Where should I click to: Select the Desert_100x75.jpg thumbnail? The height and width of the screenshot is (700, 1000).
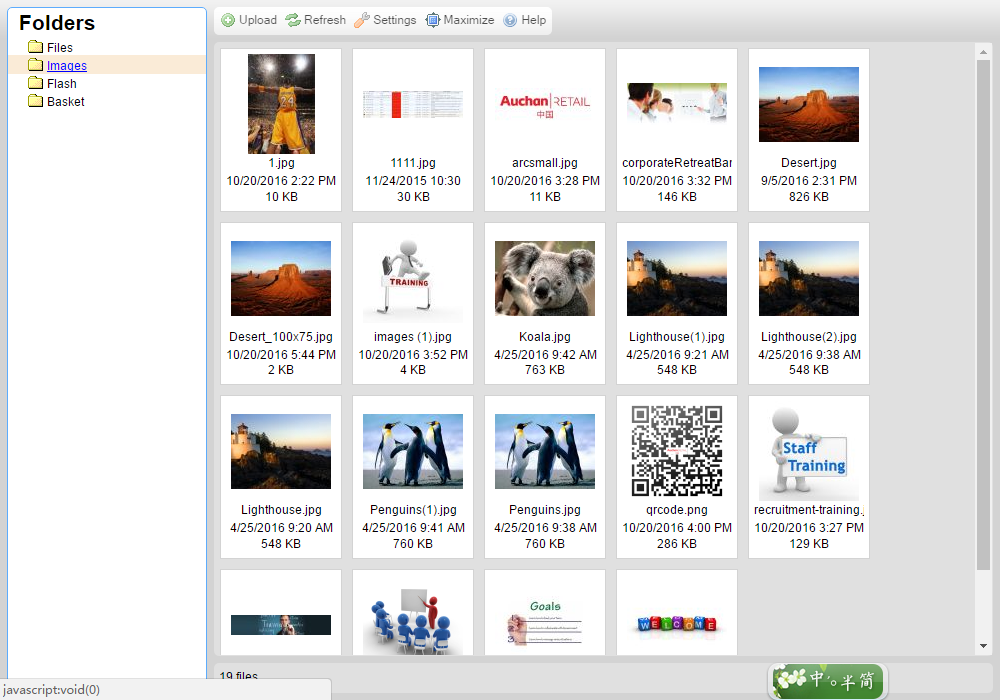point(281,278)
